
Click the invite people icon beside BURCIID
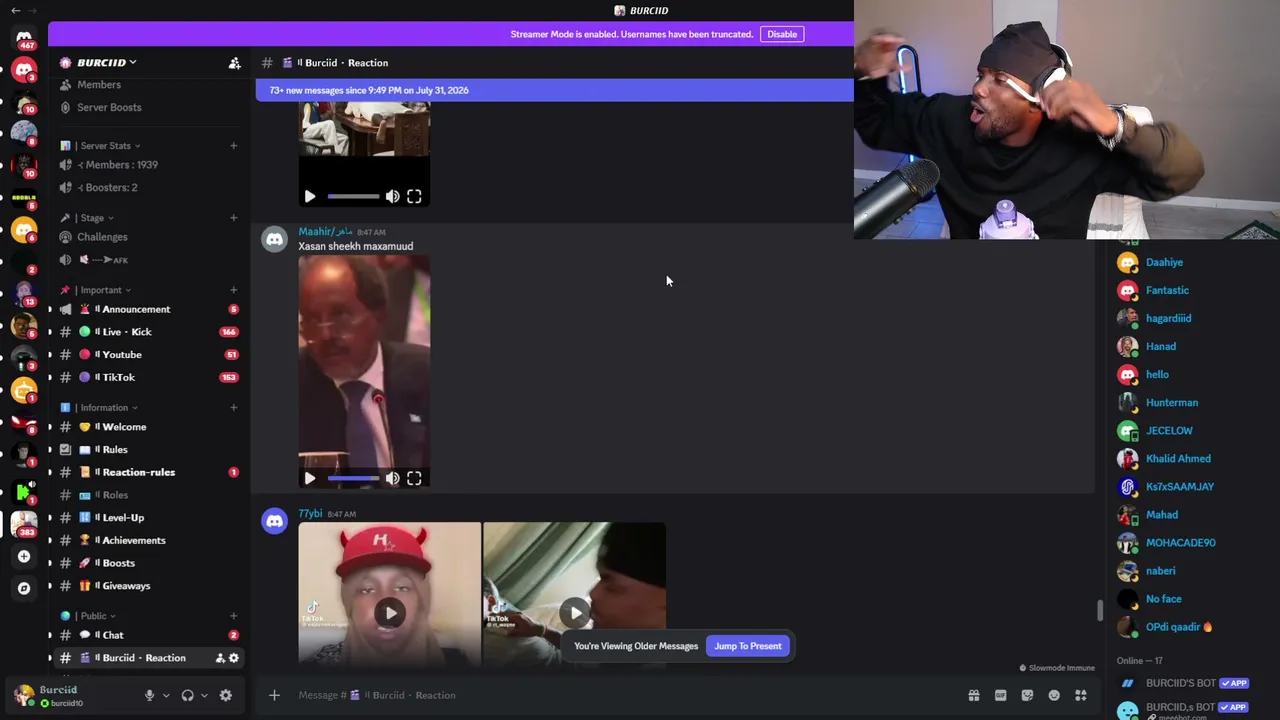[x=234, y=63]
